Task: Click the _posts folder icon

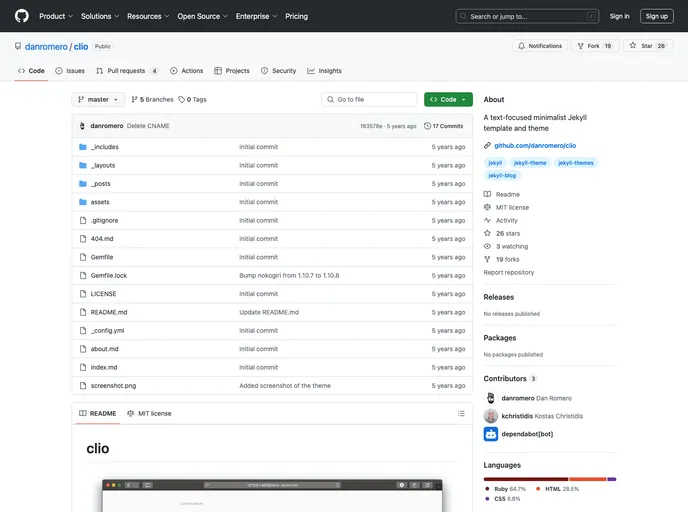Action: point(82,184)
